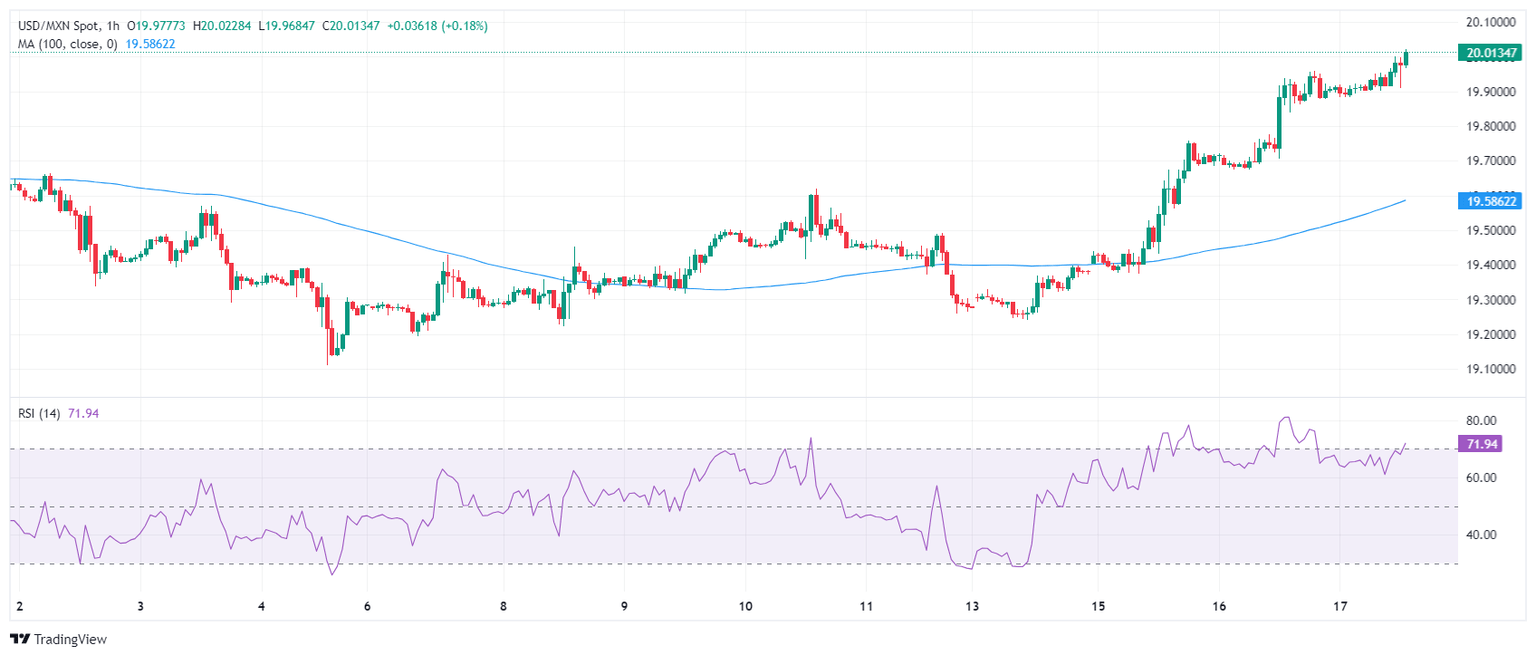Click the 20.10000 price axis label
The height and width of the screenshot is (657, 1536).
coord(1486,22)
